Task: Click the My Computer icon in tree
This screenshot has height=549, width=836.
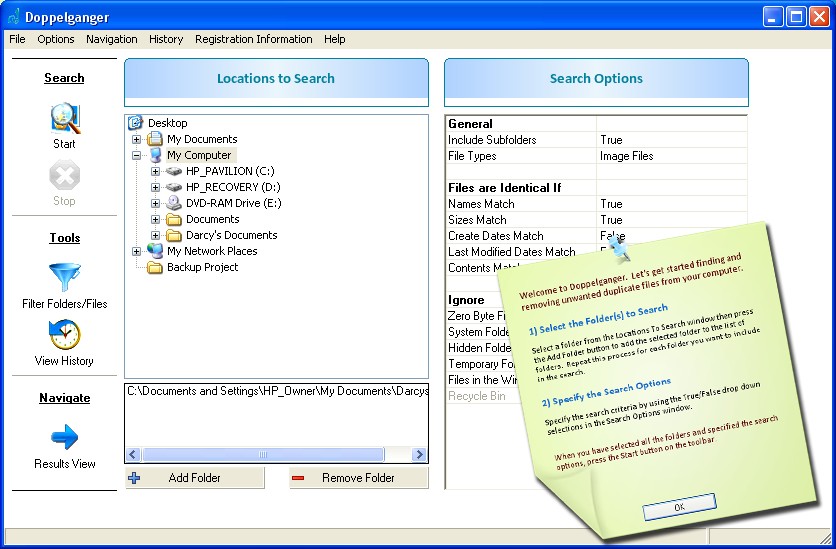Action: (x=156, y=155)
